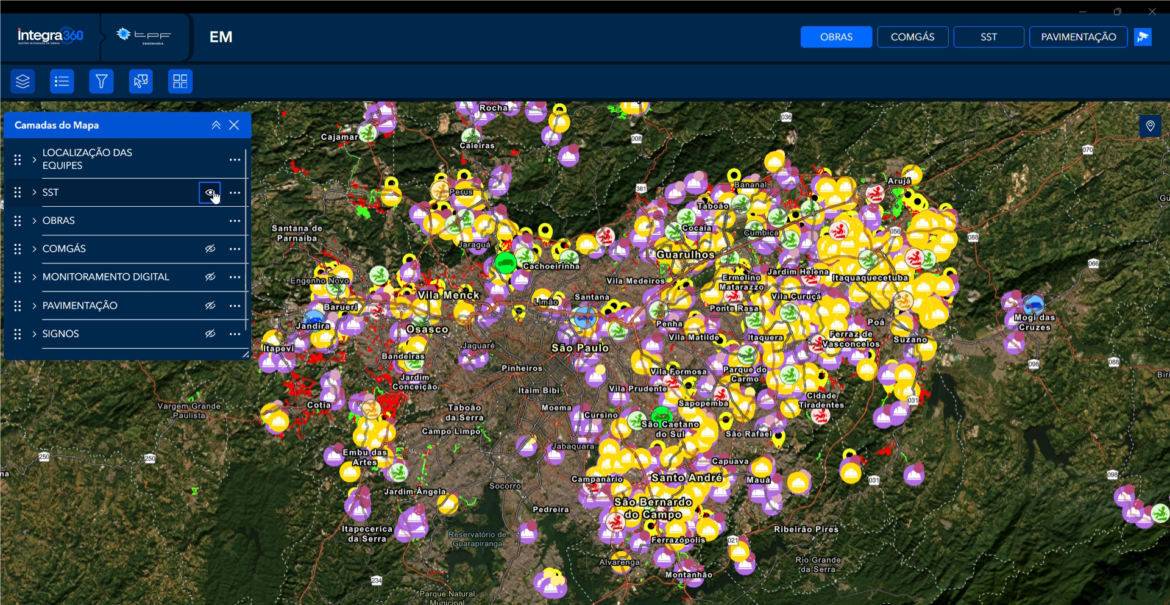Open the more options dots for OBRAS layer

click(x=235, y=221)
